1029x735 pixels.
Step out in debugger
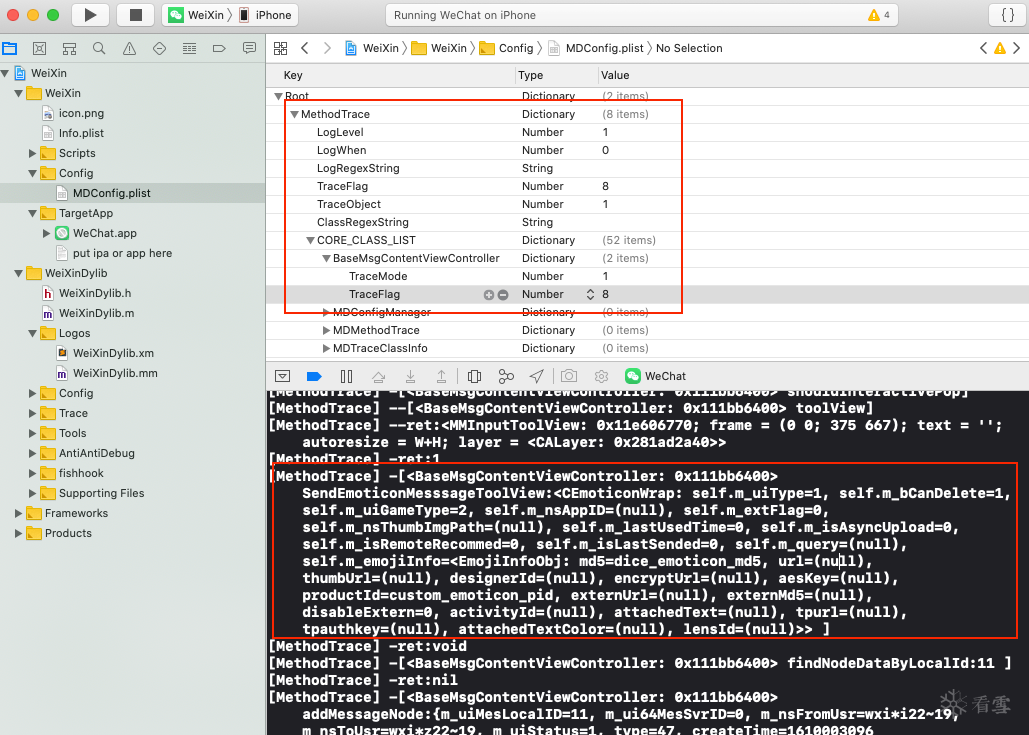coord(442,376)
